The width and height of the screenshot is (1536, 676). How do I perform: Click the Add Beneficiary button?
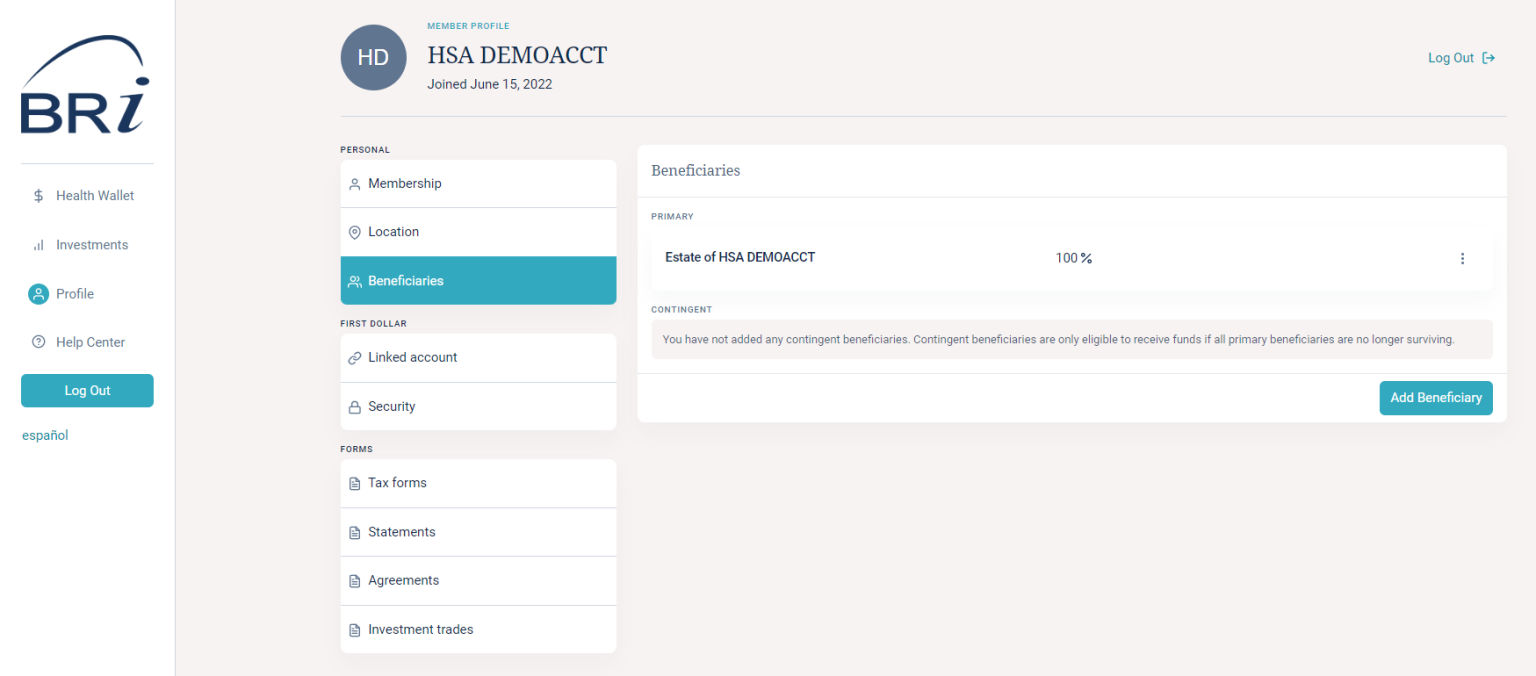pyautogui.click(x=1436, y=397)
